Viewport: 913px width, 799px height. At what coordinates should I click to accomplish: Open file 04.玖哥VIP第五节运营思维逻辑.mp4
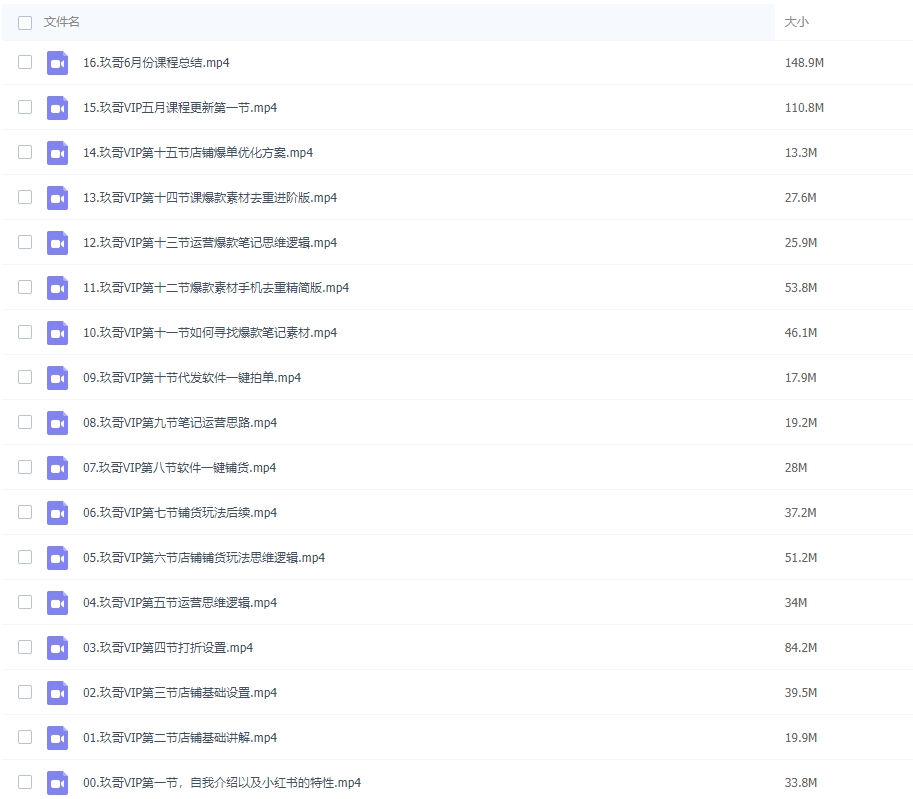[x=180, y=603]
